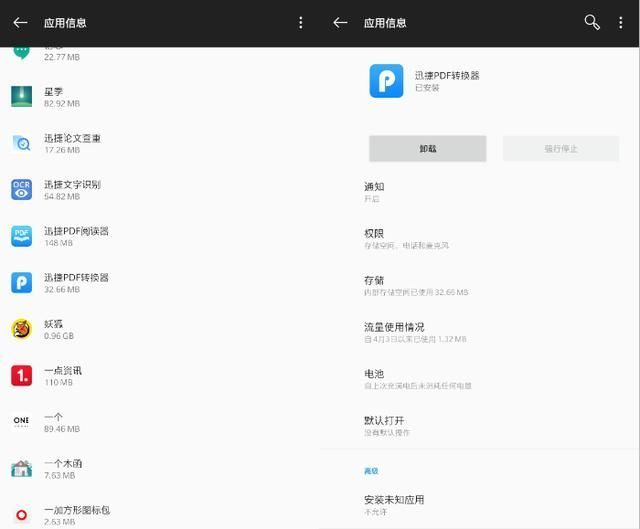The image size is (640, 529).
Task: Tap the 高级 advanced section header
Action: tap(371, 471)
